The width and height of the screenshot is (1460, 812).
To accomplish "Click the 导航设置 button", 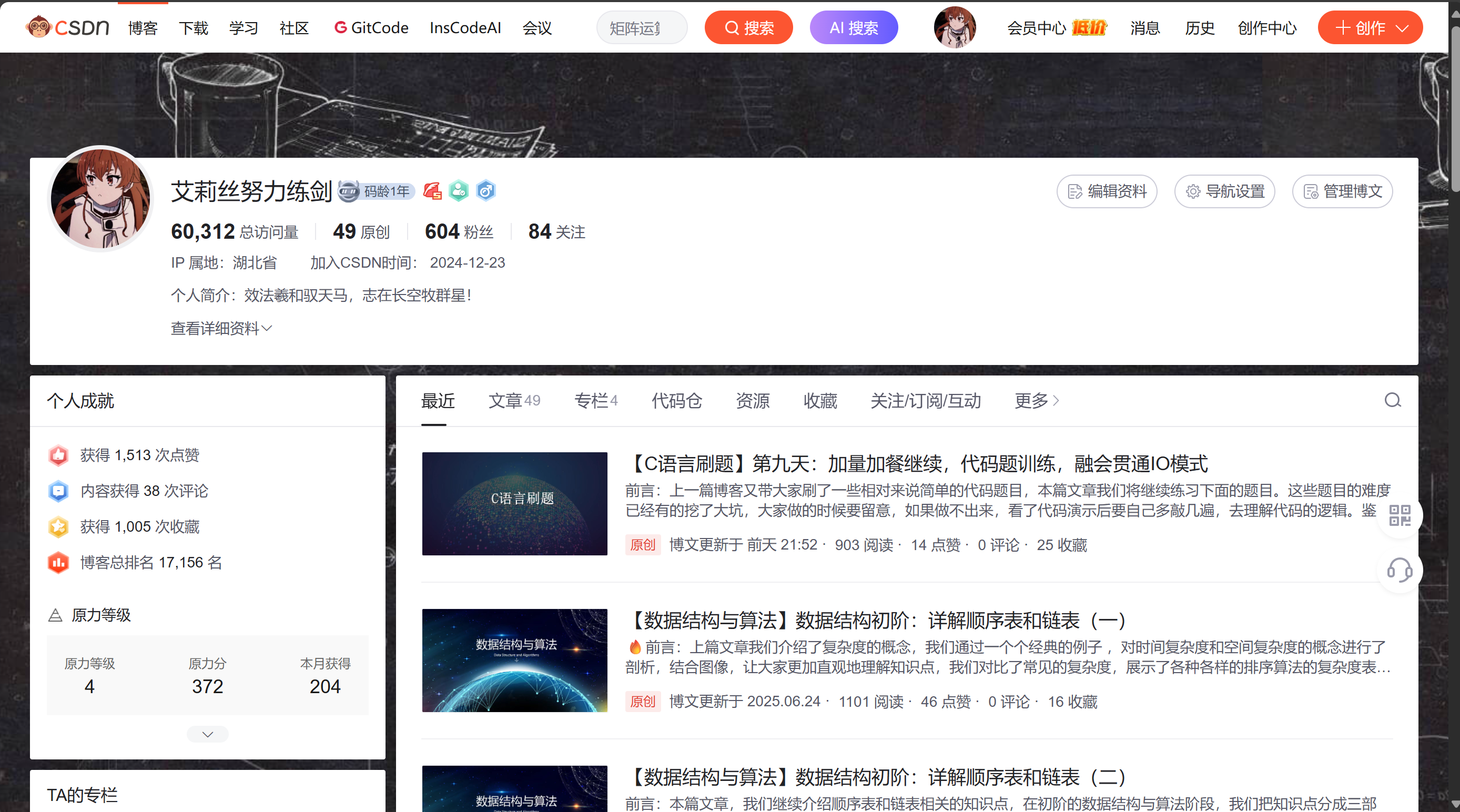I will (1224, 191).
